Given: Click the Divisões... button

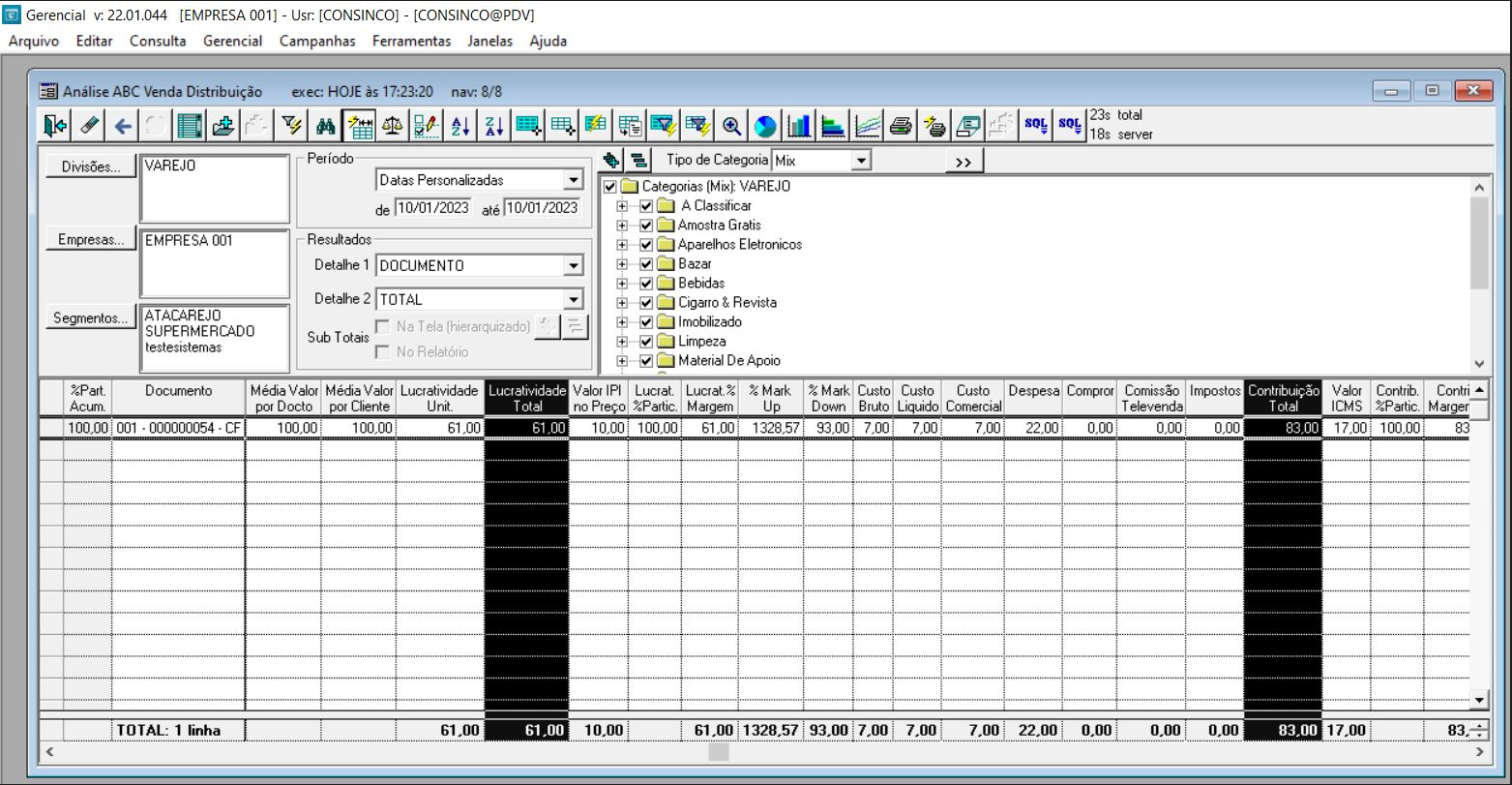Looking at the screenshot, I should tap(91, 167).
